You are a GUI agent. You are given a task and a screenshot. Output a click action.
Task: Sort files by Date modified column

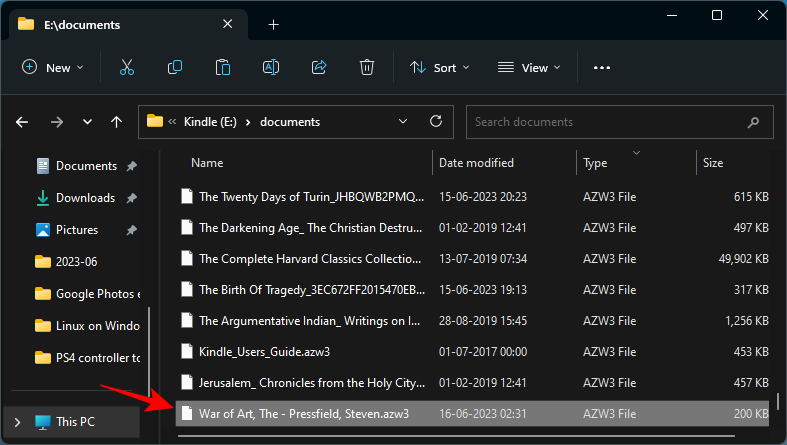coord(477,162)
